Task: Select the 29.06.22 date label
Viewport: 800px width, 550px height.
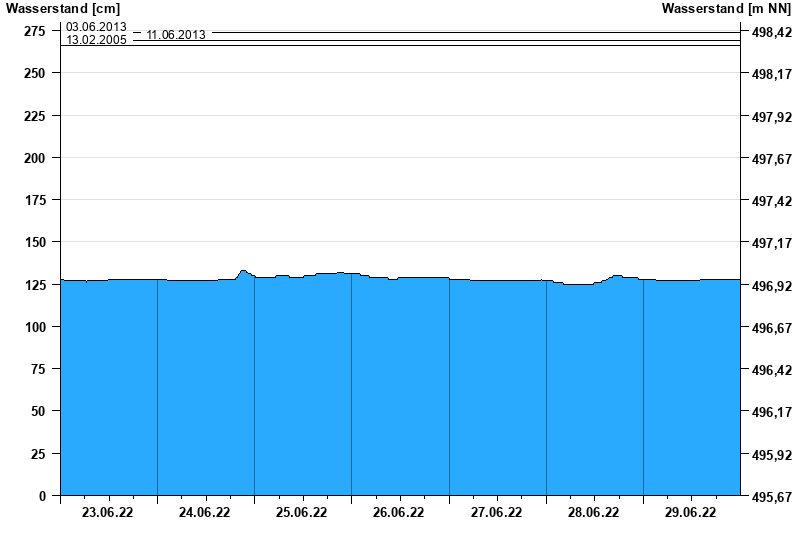Action: click(690, 513)
